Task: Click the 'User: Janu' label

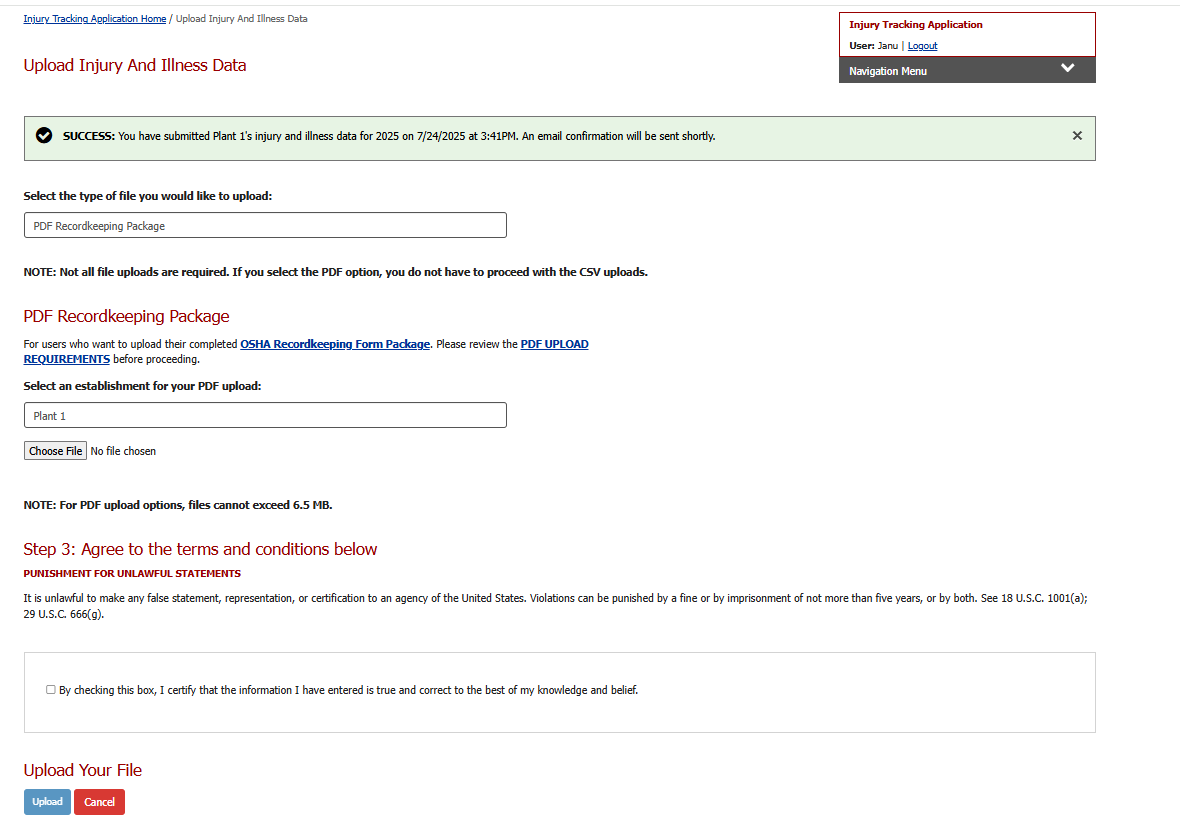Action: 873,46
